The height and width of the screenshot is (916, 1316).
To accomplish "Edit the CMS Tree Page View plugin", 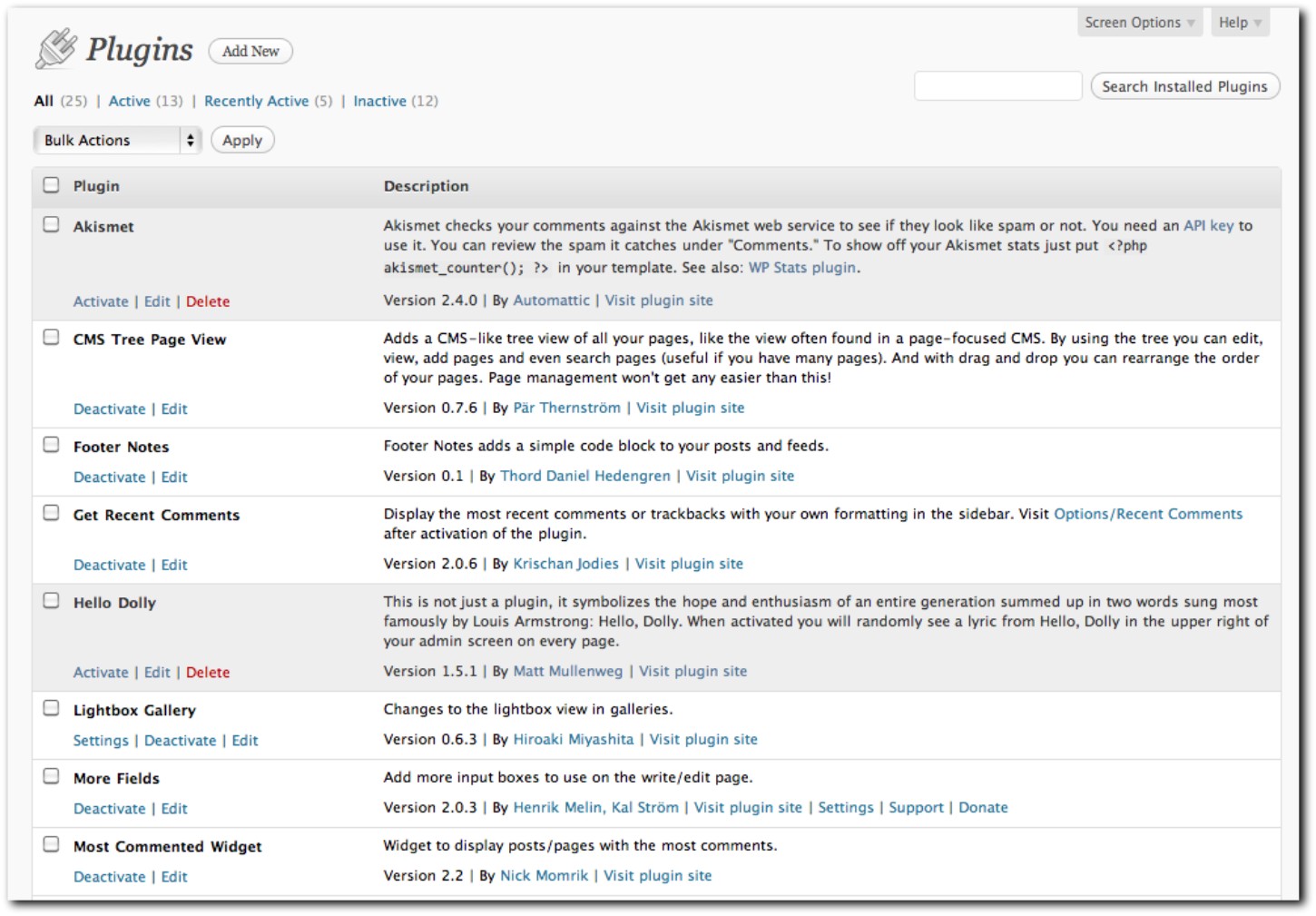I will pyautogui.click(x=174, y=409).
